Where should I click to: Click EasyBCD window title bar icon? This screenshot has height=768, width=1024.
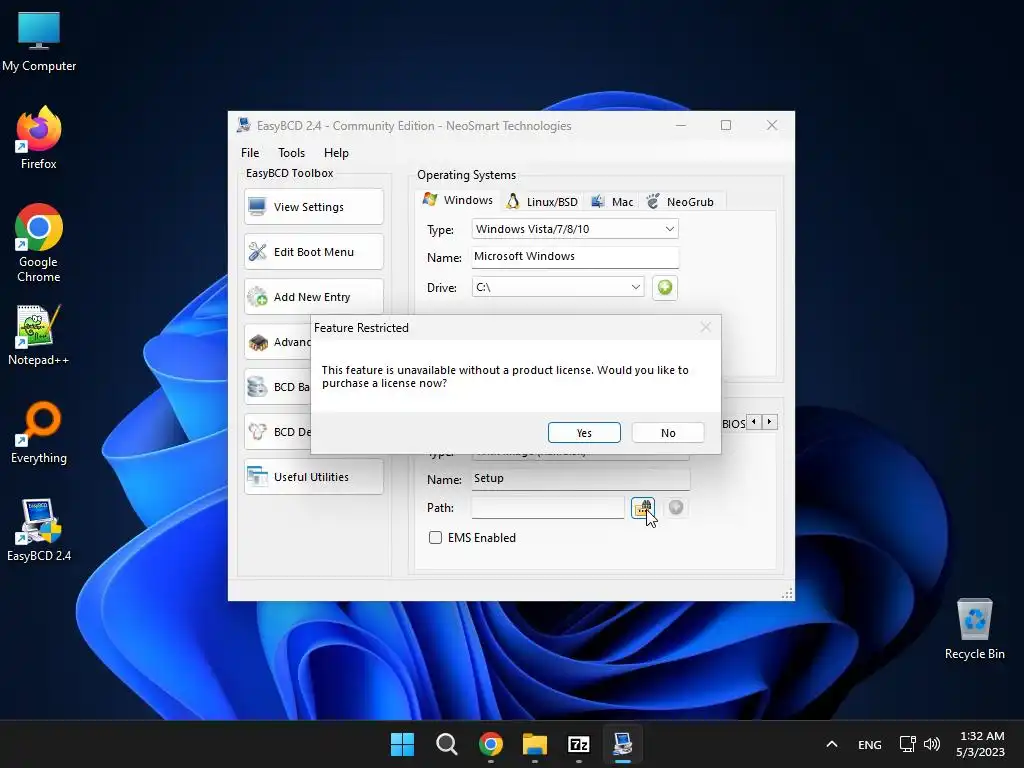[244, 125]
